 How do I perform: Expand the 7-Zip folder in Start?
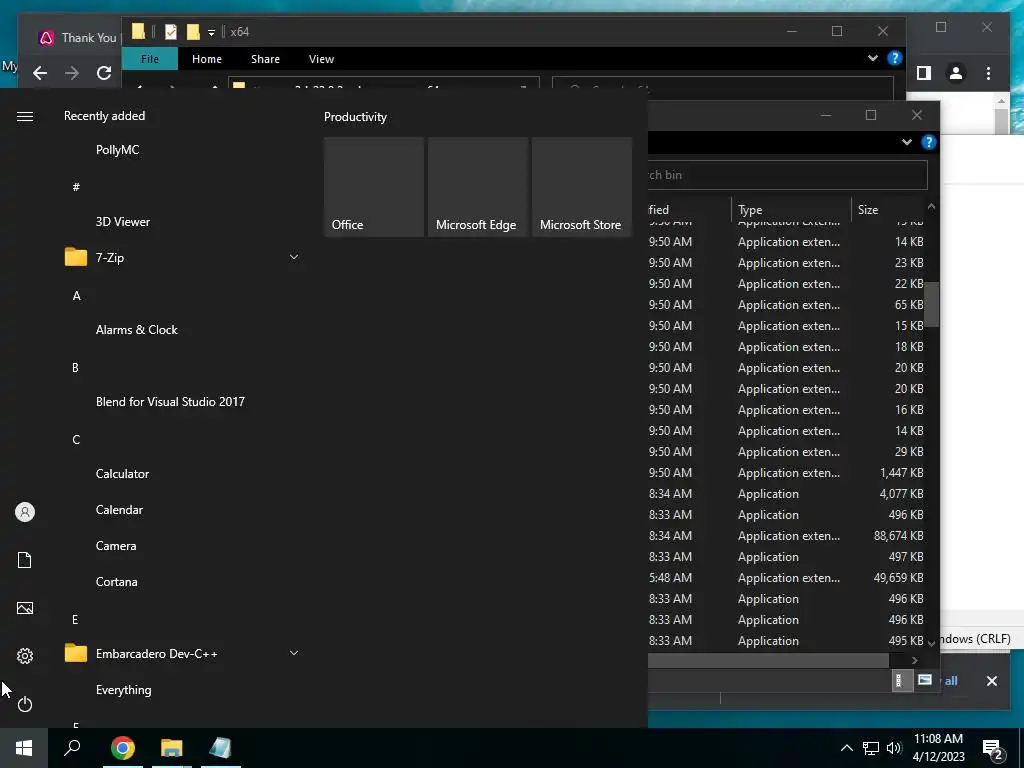point(294,257)
